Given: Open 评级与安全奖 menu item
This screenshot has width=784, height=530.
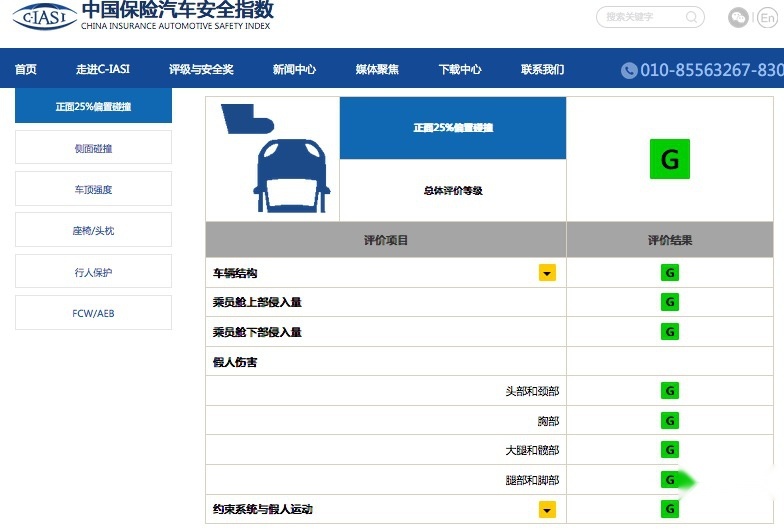Looking at the screenshot, I should (201, 70).
